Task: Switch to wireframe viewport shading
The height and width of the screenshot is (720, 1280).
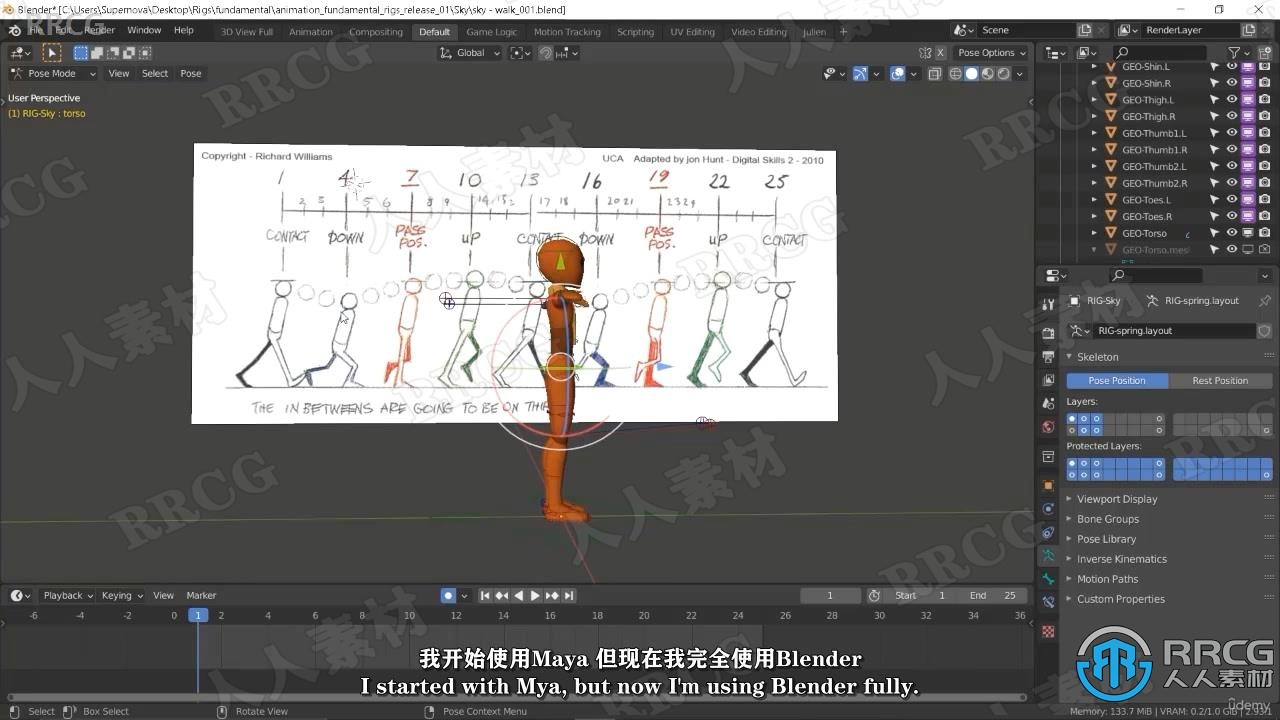Action: [x=956, y=74]
